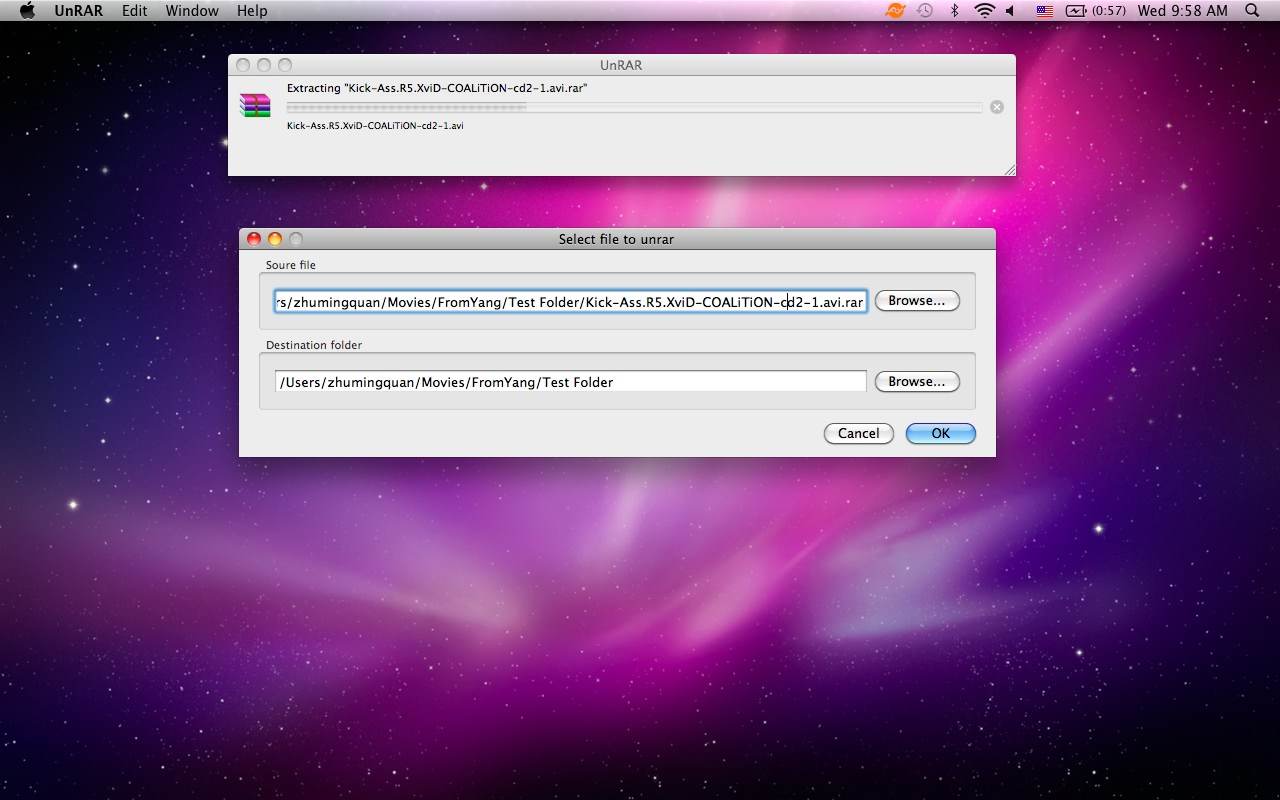Image resolution: width=1280 pixels, height=800 pixels.
Task: Click the orange menu bar app icon
Action: point(896,11)
